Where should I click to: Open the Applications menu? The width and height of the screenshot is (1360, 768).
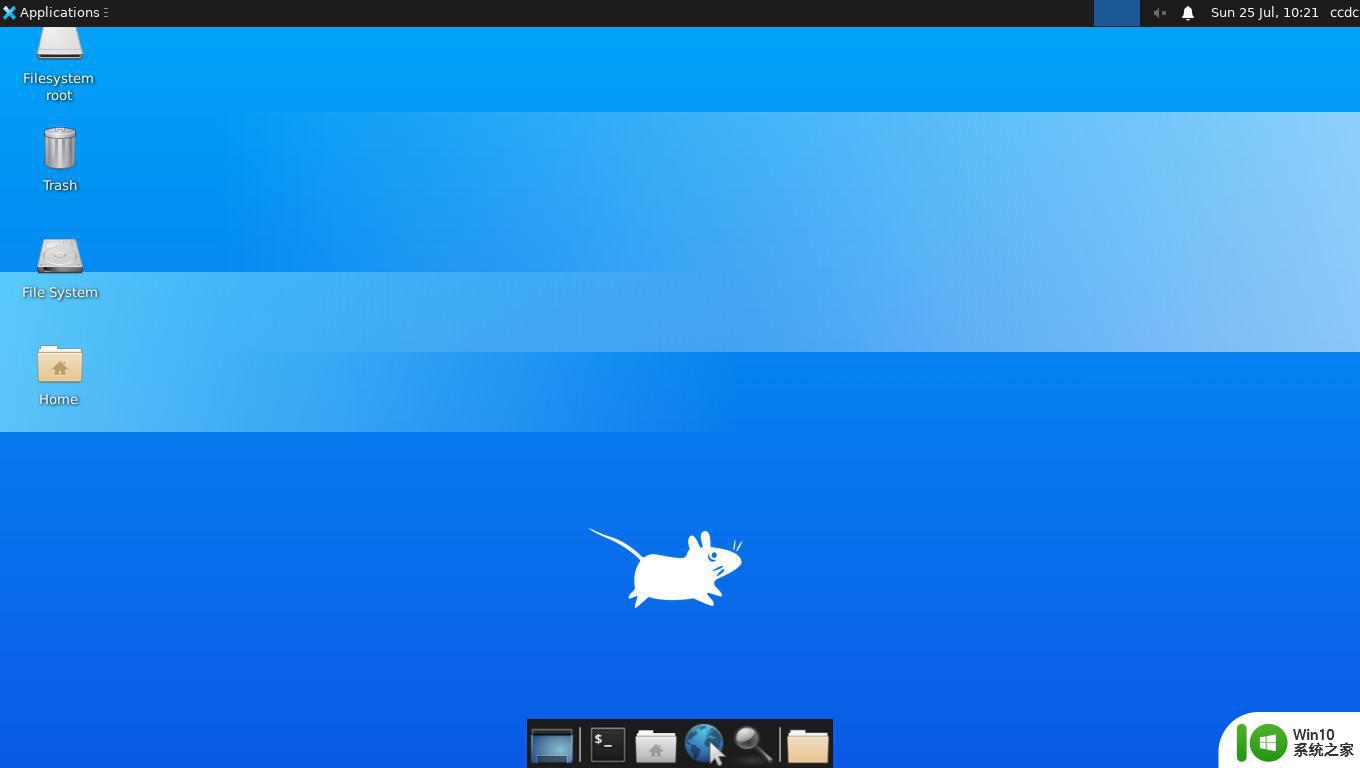55,12
